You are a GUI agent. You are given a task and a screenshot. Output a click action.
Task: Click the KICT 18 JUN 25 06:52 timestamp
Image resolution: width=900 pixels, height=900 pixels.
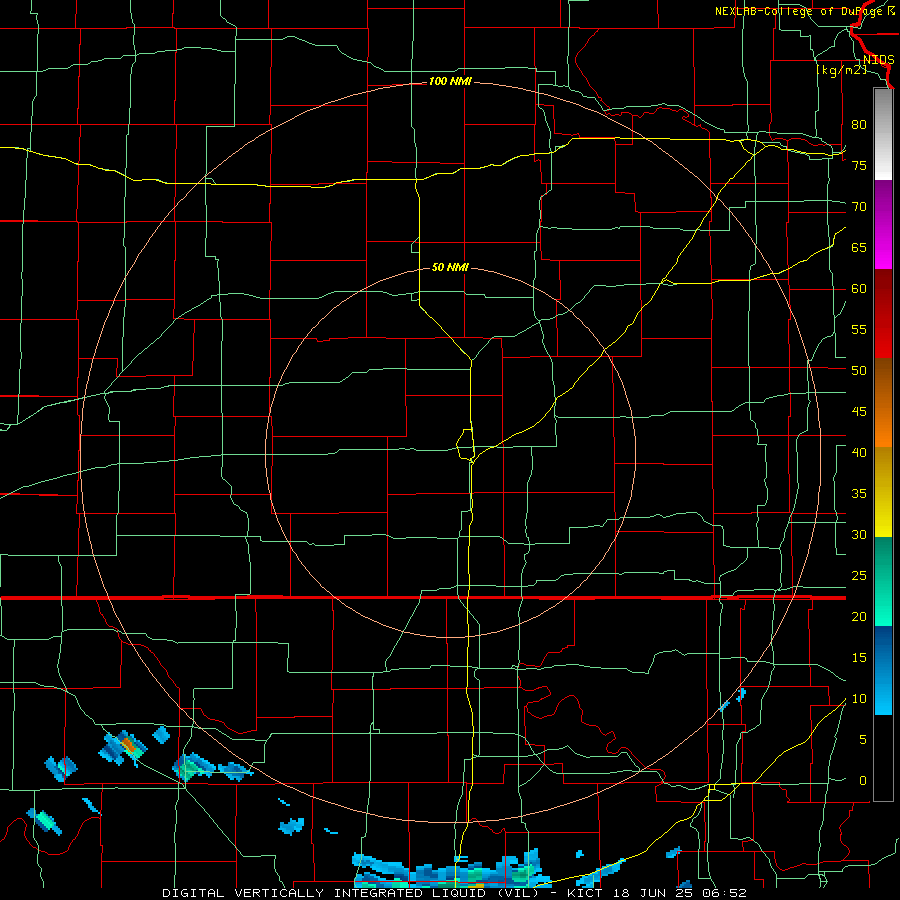pos(657,893)
